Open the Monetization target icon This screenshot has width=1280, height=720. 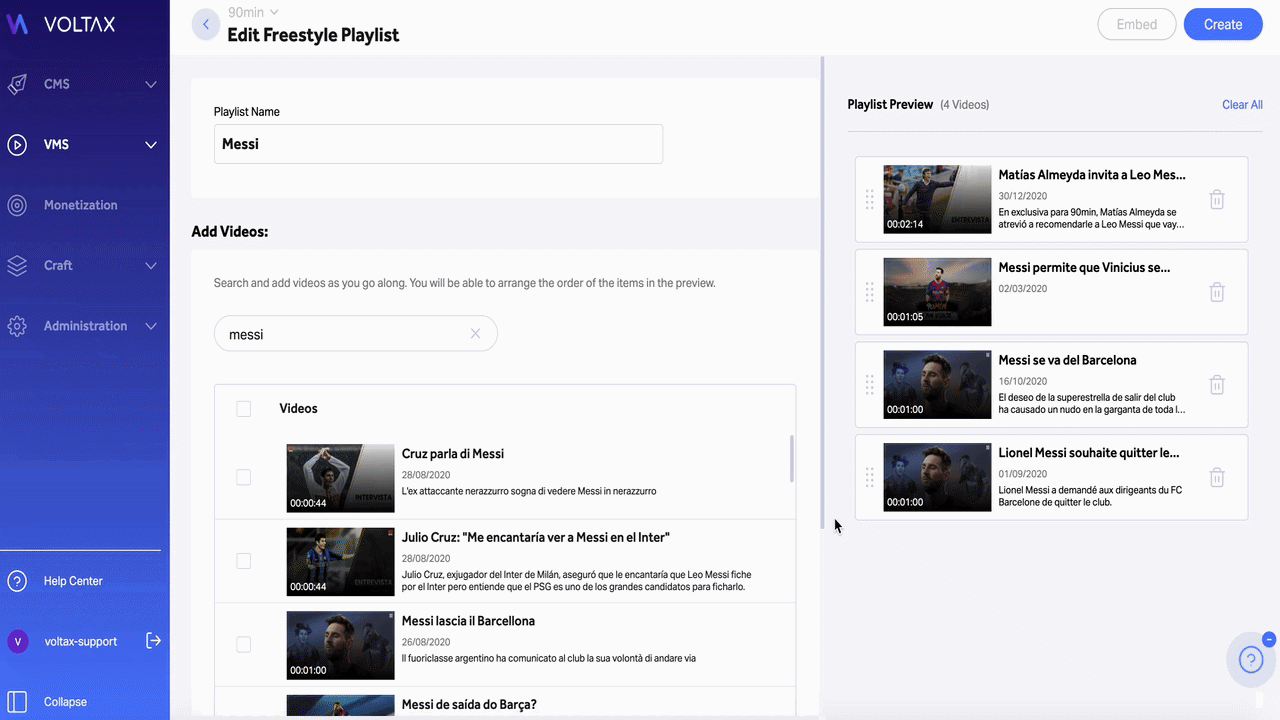coord(17,205)
